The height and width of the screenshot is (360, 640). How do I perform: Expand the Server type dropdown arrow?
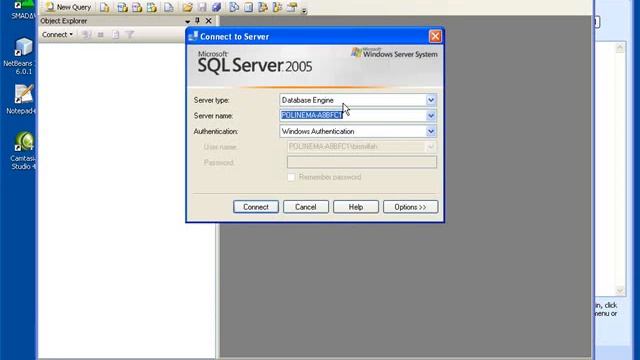coord(431,100)
